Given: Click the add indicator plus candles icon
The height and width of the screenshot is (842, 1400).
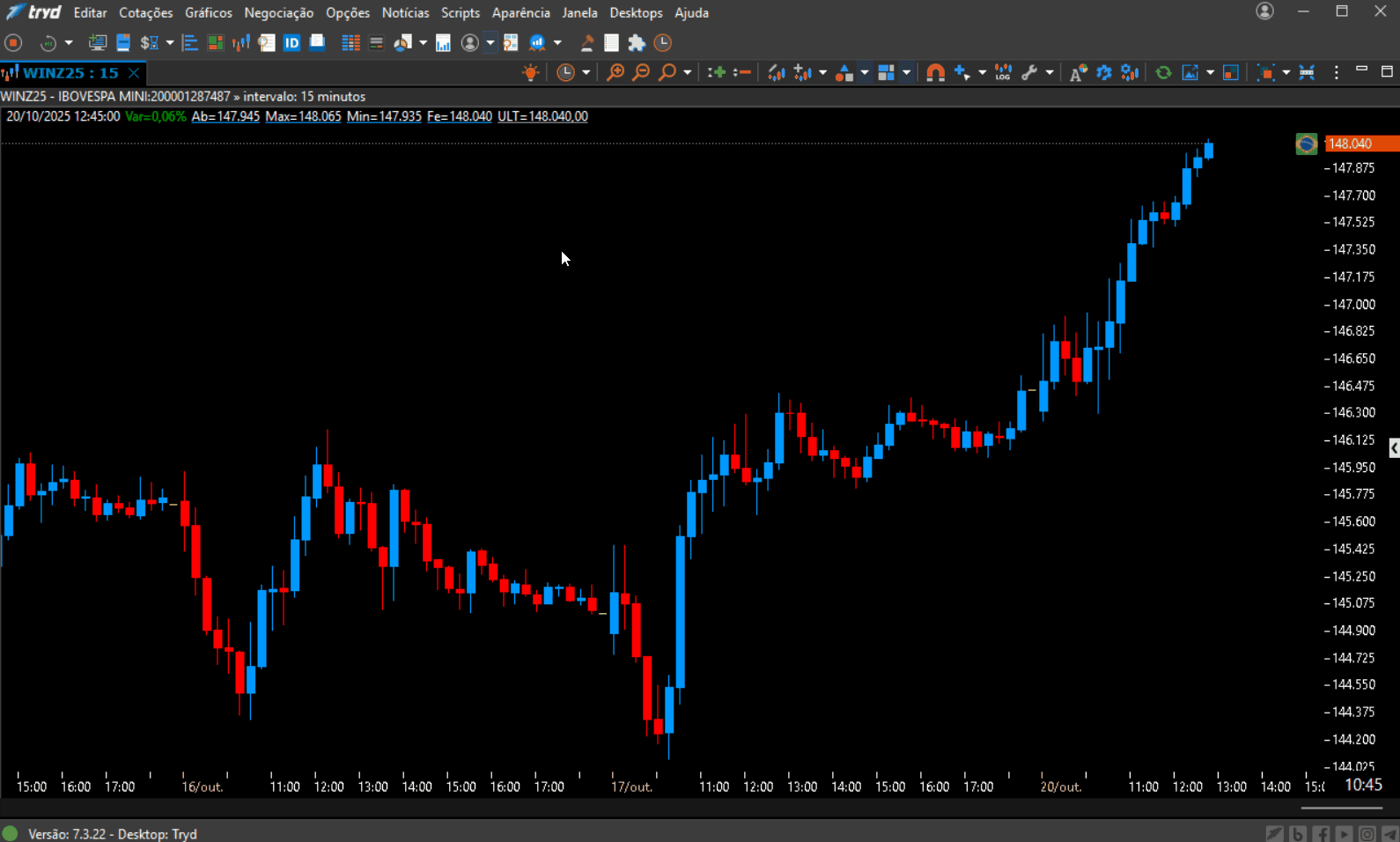Looking at the screenshot, I should point(802,73).
